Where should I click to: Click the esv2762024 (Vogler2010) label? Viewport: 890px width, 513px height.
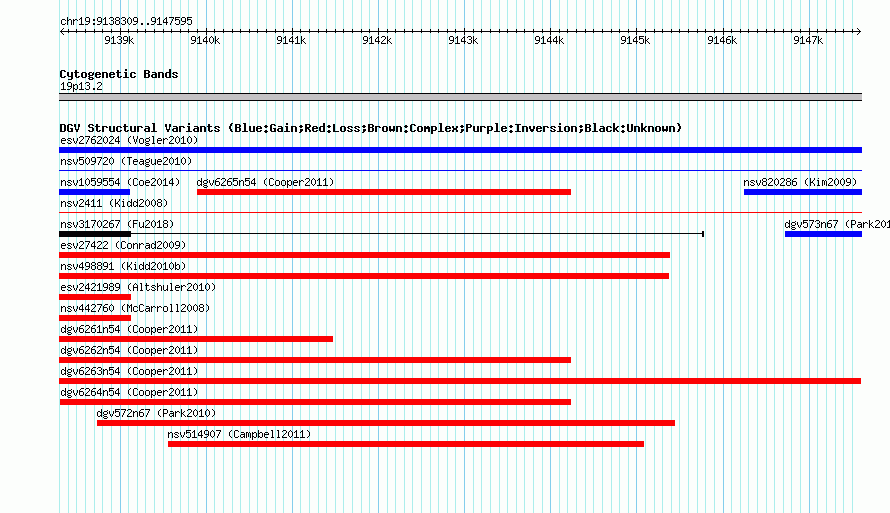point(129,140)
